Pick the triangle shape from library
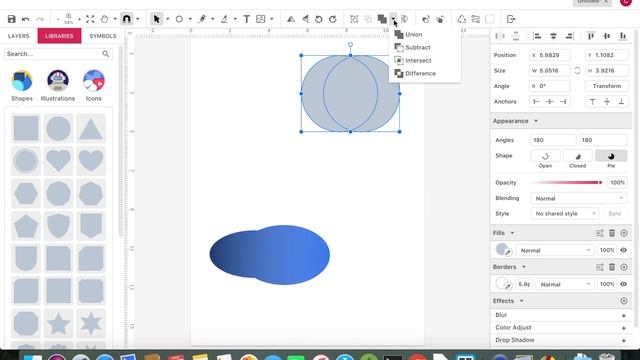The height and width of the screenshot is (360, 640). [91, 129]
